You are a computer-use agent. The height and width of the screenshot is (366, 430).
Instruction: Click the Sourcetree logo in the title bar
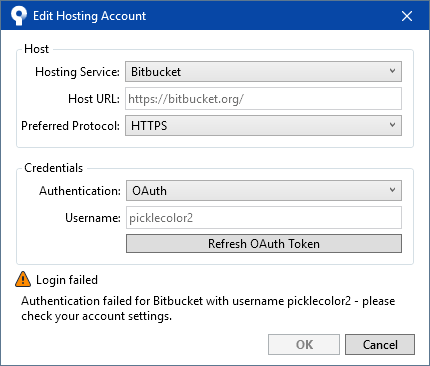coord(18,15)
